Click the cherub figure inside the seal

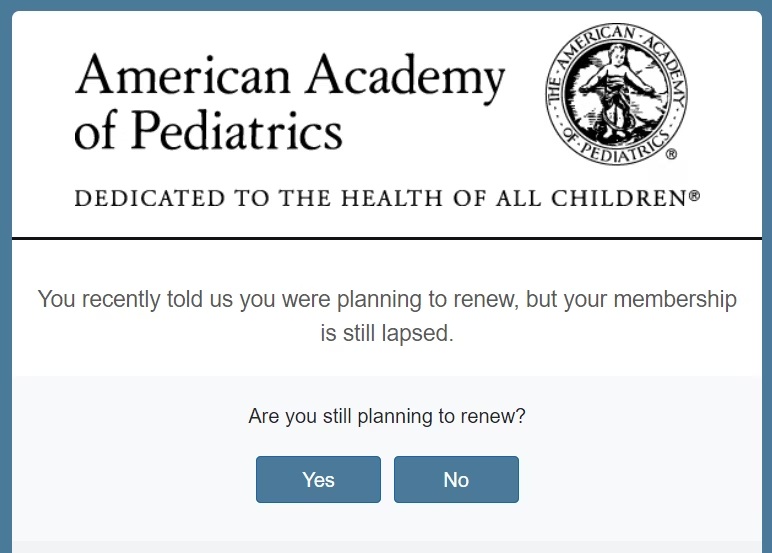click(615, 91)
